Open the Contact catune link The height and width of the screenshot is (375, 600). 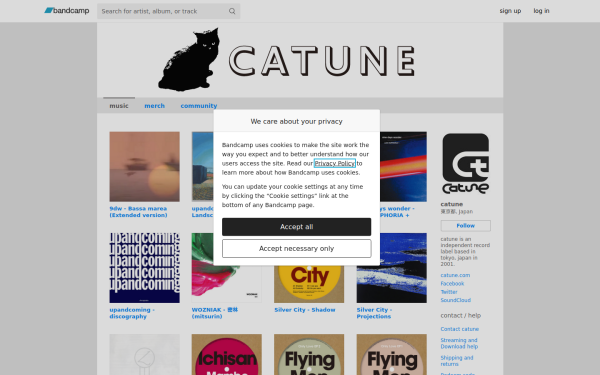460,329
